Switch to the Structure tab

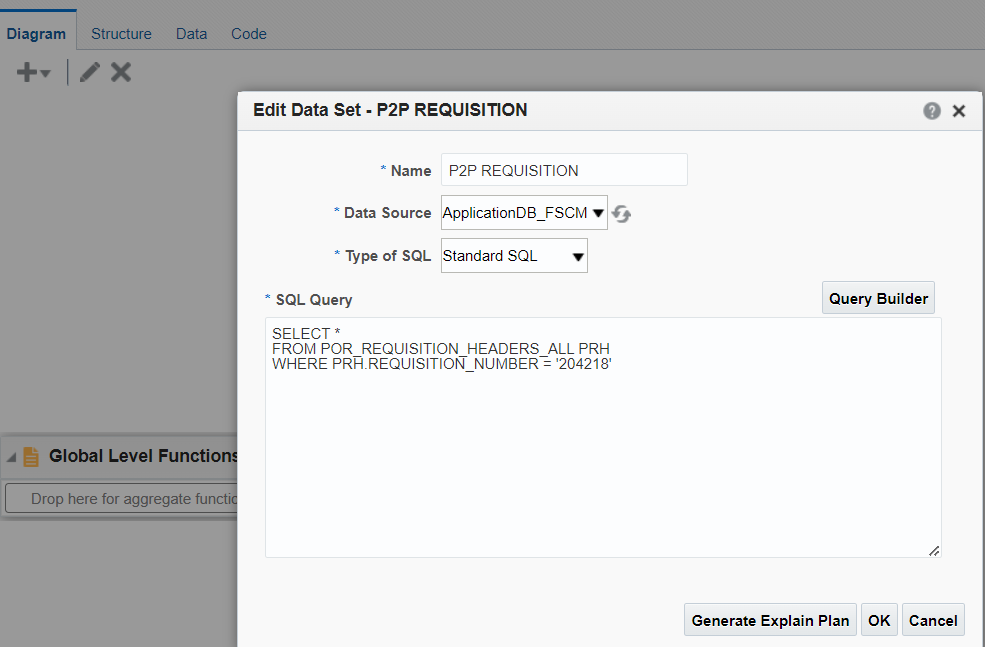[121, 34]
